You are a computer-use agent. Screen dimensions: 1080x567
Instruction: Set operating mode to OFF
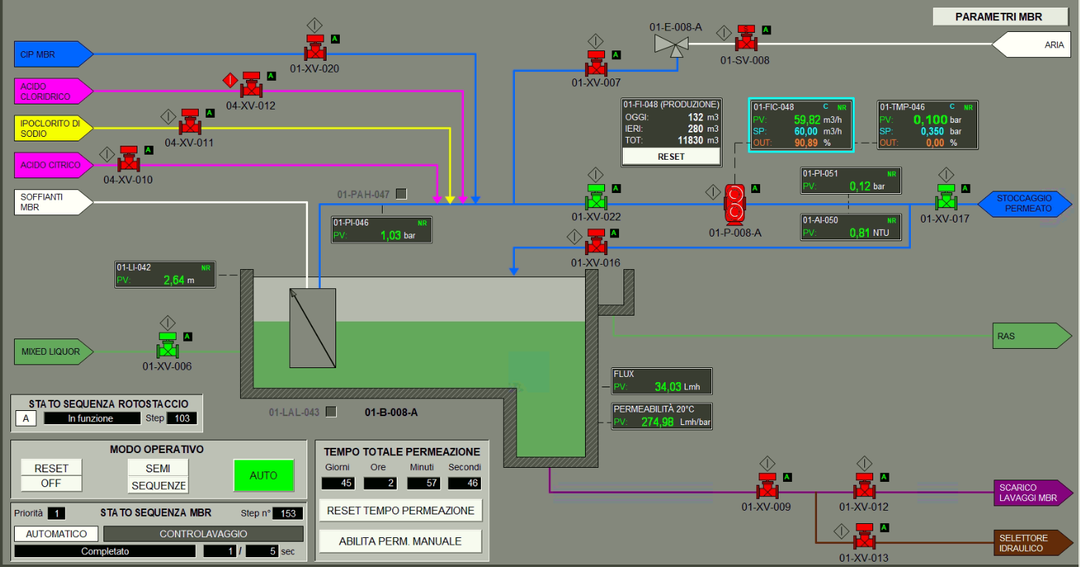51,484
